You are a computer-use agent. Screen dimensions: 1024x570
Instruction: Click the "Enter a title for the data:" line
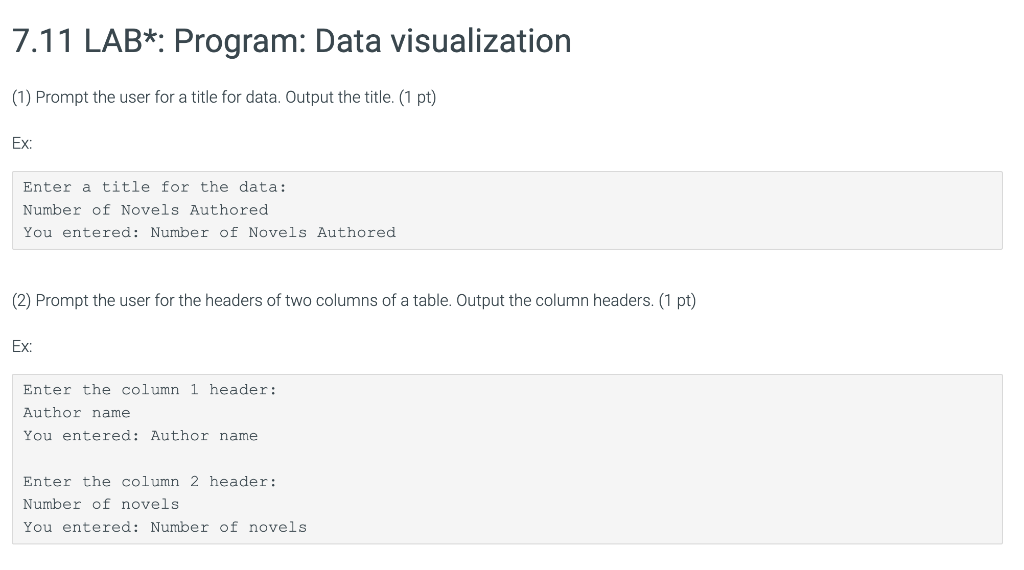coord(155,187)
